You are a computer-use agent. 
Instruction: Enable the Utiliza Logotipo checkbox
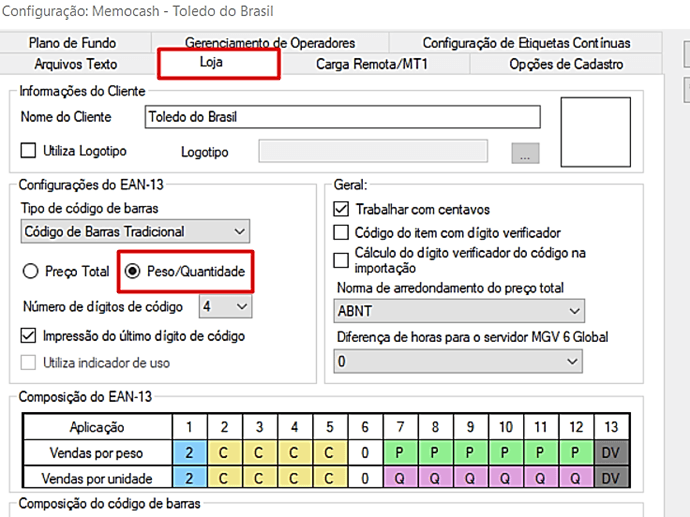point(29,151)
